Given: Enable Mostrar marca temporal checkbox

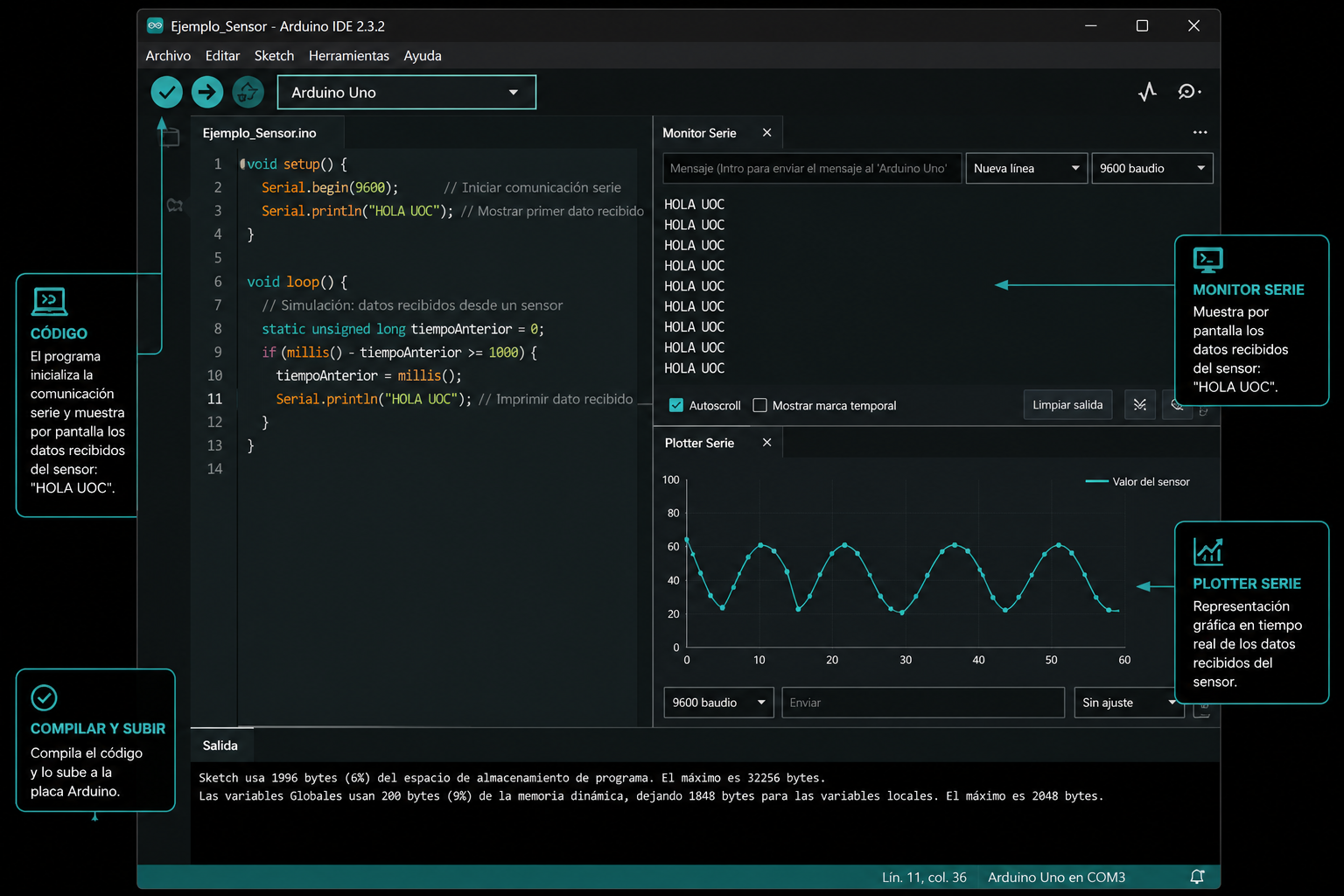Looking at the screenshot, I should (x=759, y=405).
